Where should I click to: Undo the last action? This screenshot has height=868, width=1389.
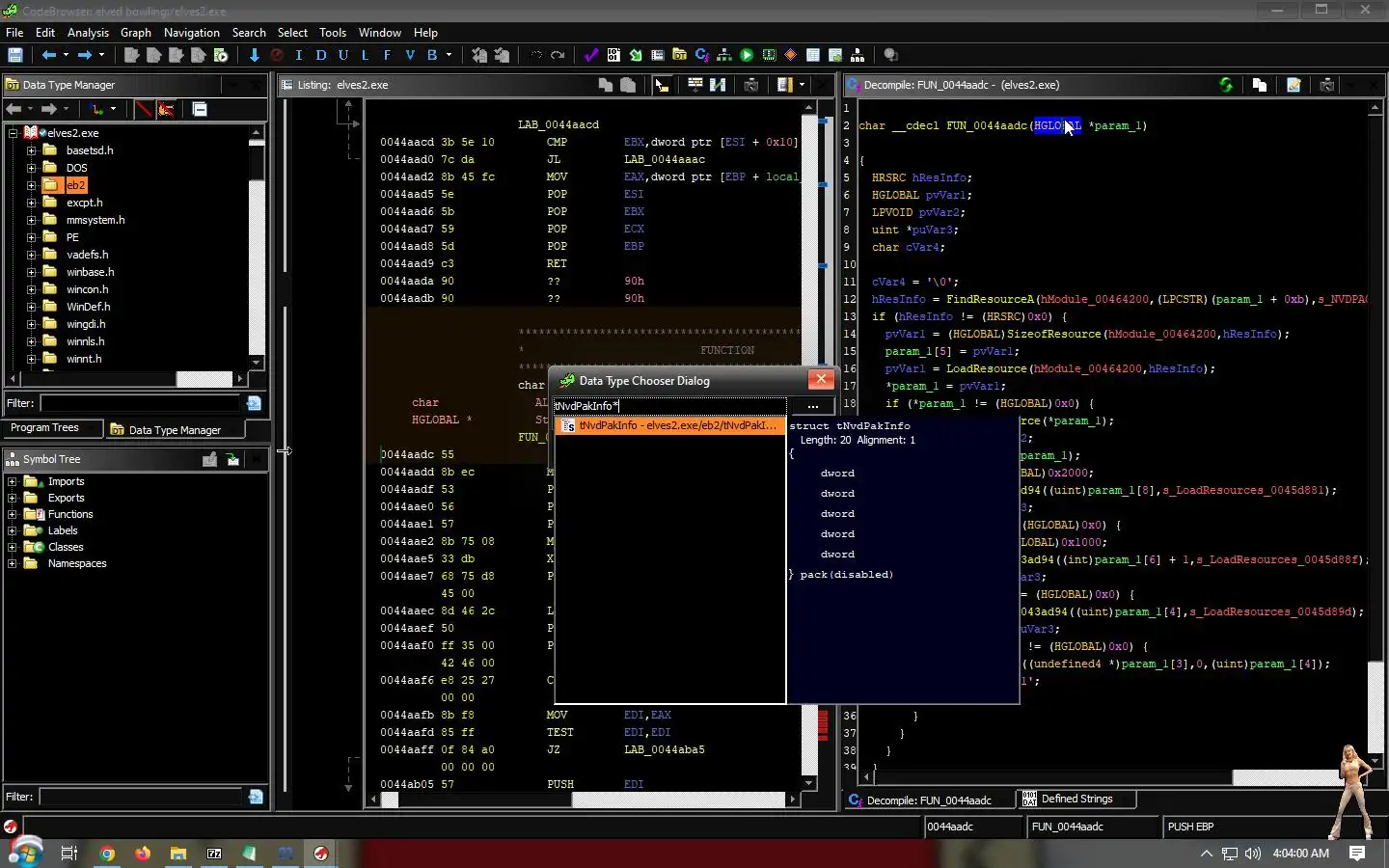(535, 55)
